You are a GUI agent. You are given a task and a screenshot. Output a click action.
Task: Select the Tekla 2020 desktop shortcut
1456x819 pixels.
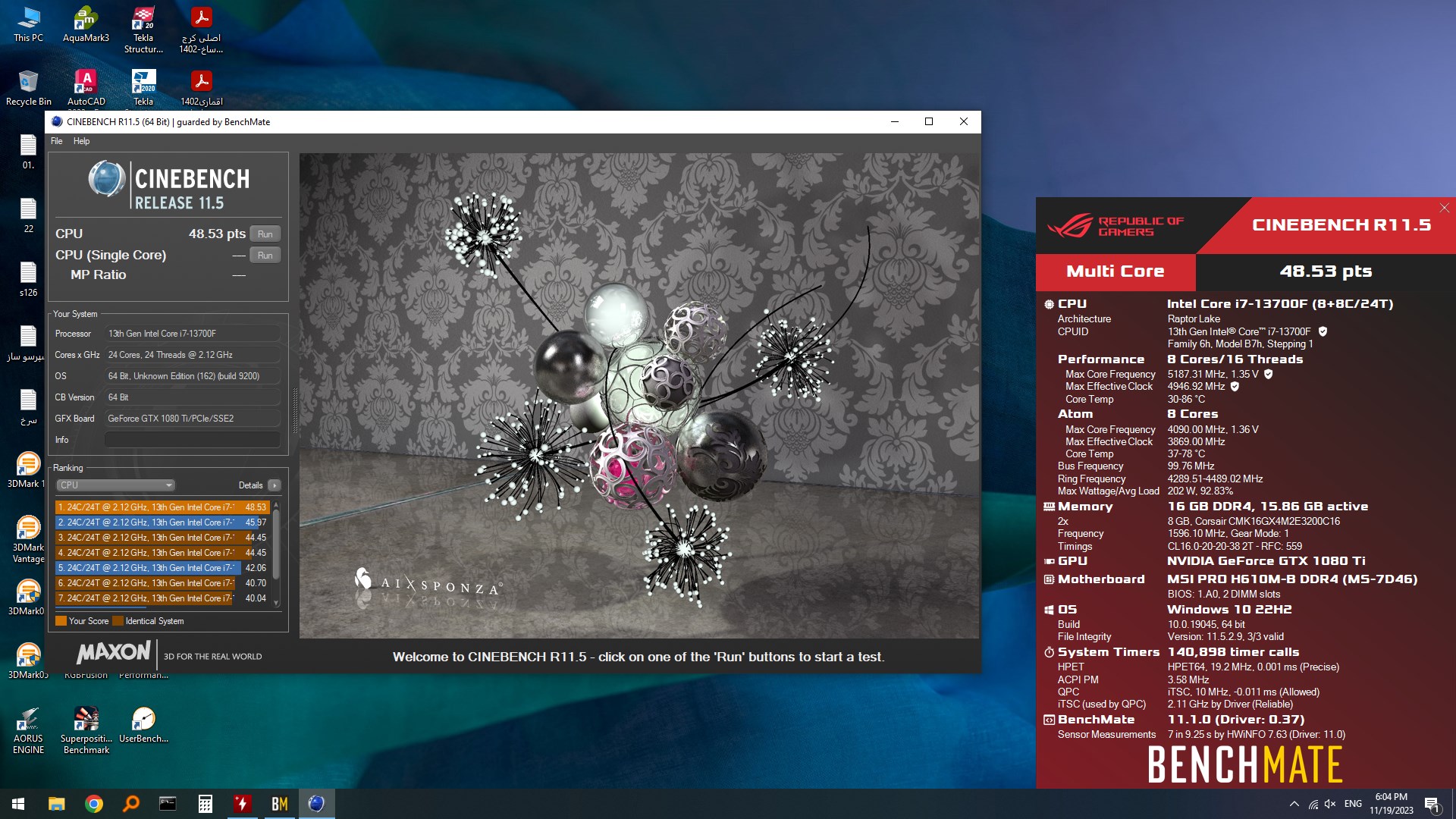(x=143, y=88)
